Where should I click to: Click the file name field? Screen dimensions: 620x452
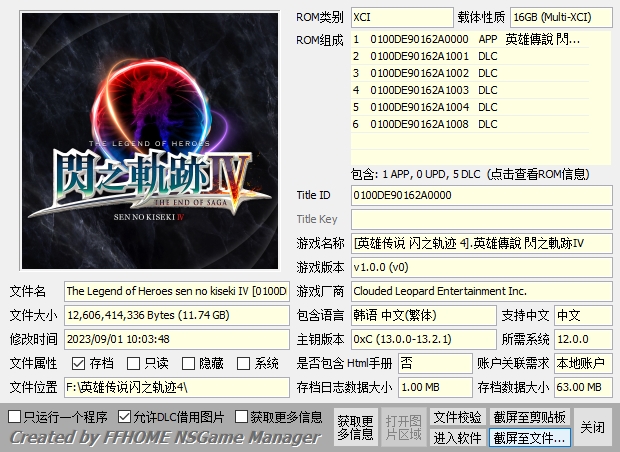pos(177,291)
